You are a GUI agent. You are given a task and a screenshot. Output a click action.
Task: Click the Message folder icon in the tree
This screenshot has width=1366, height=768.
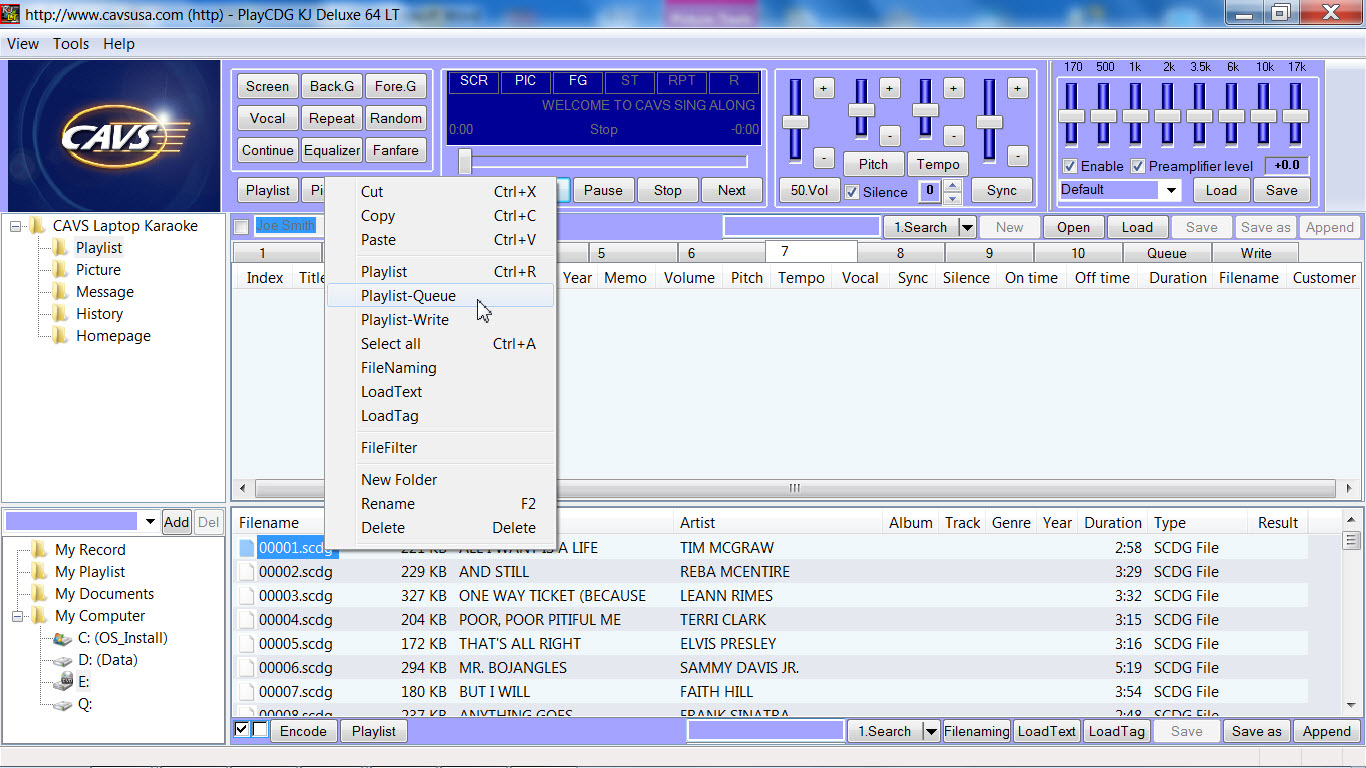61,292
